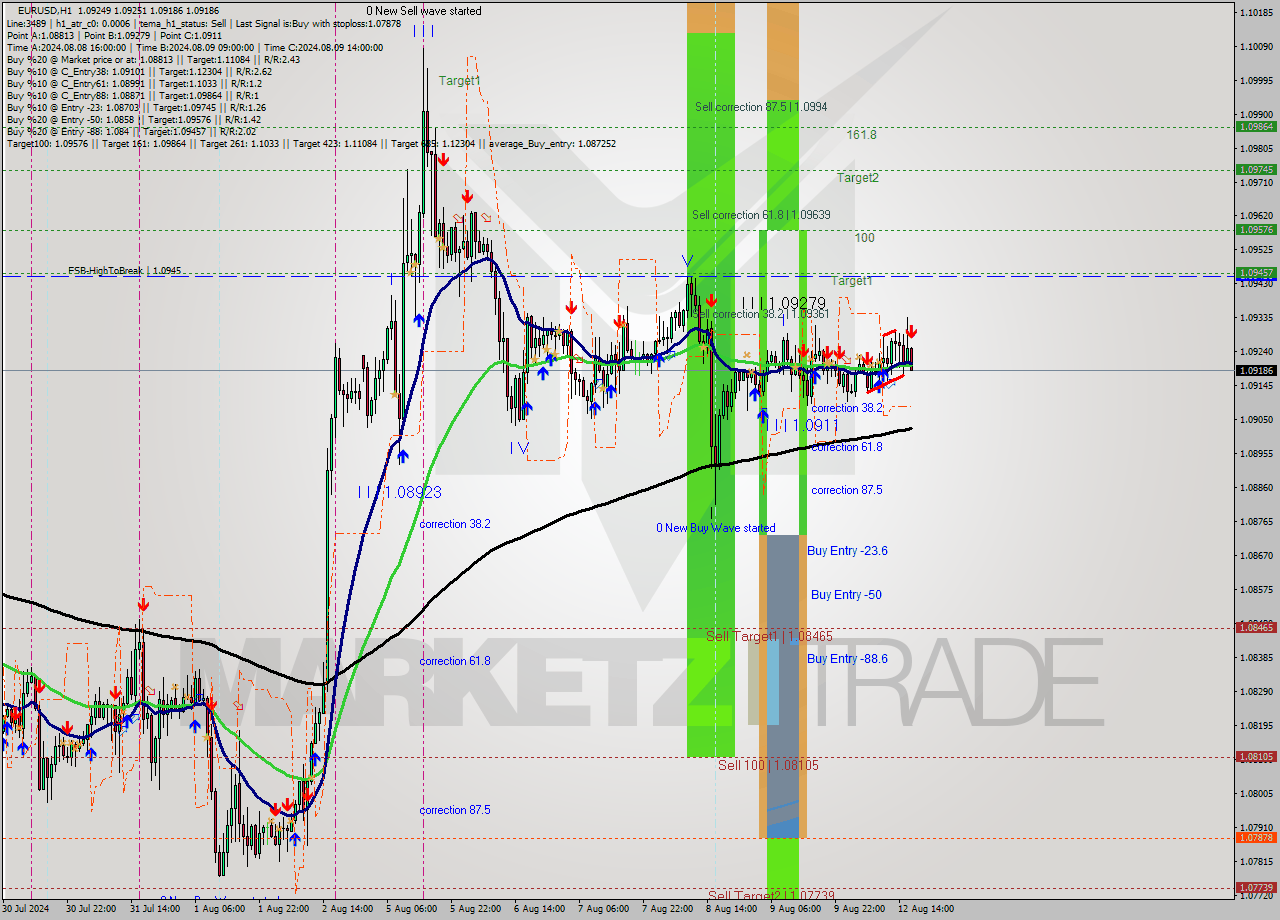Click the red 1.08105 price tag on axis
This screenshot has height=920, width=1280.
click(x=1256, y=757)
